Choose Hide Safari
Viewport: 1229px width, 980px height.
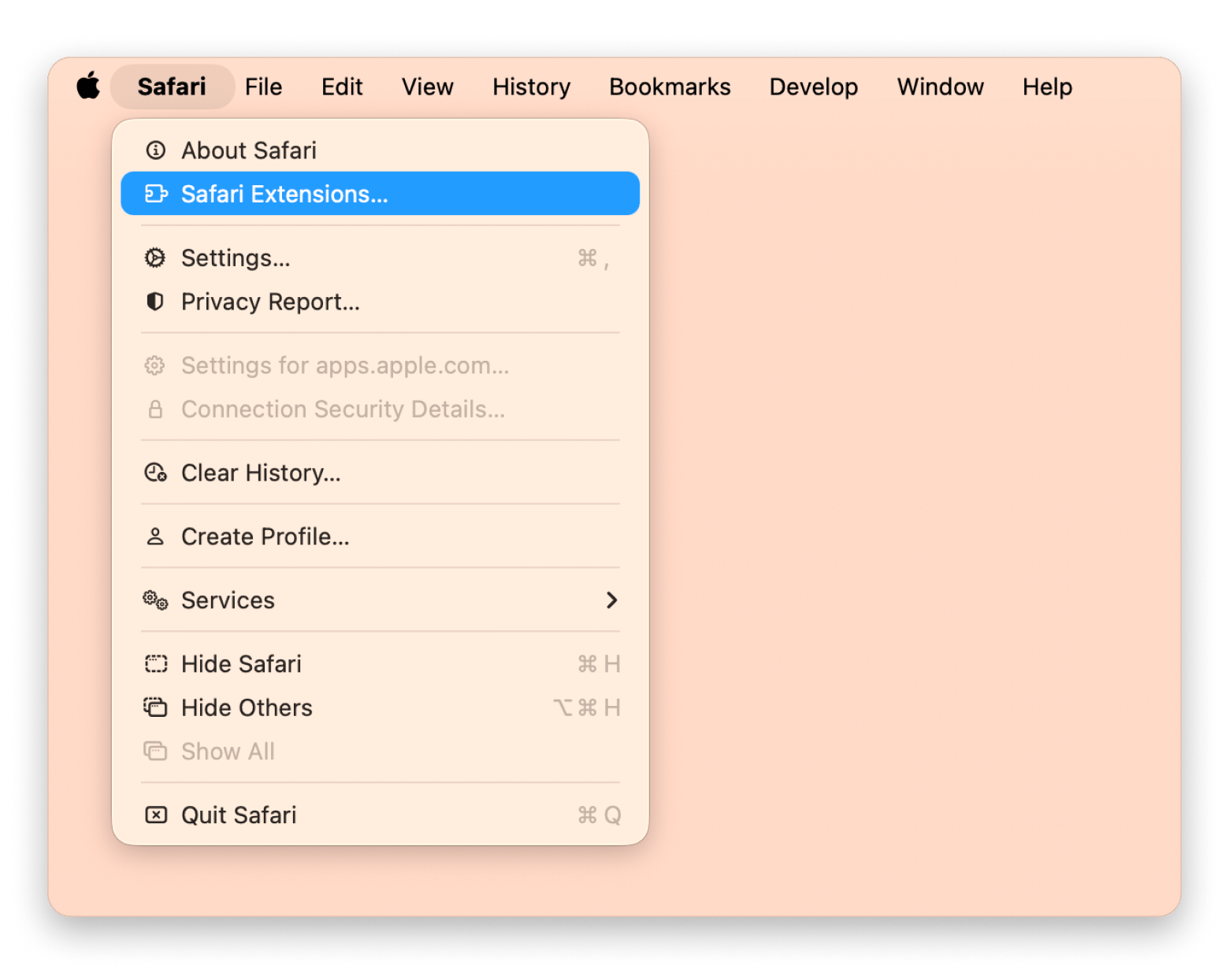[380, 664]
